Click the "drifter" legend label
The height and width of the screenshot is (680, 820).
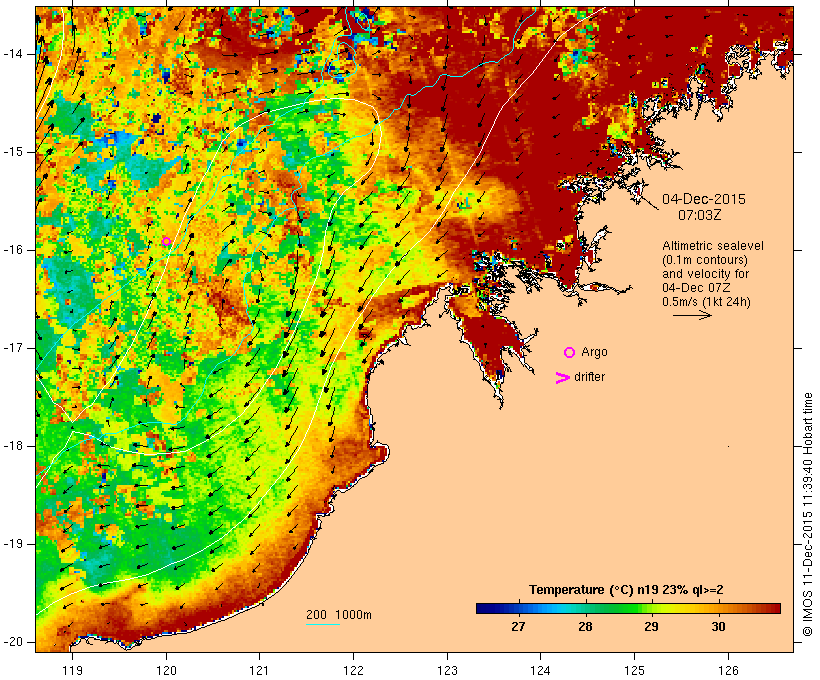coord(589,377)
